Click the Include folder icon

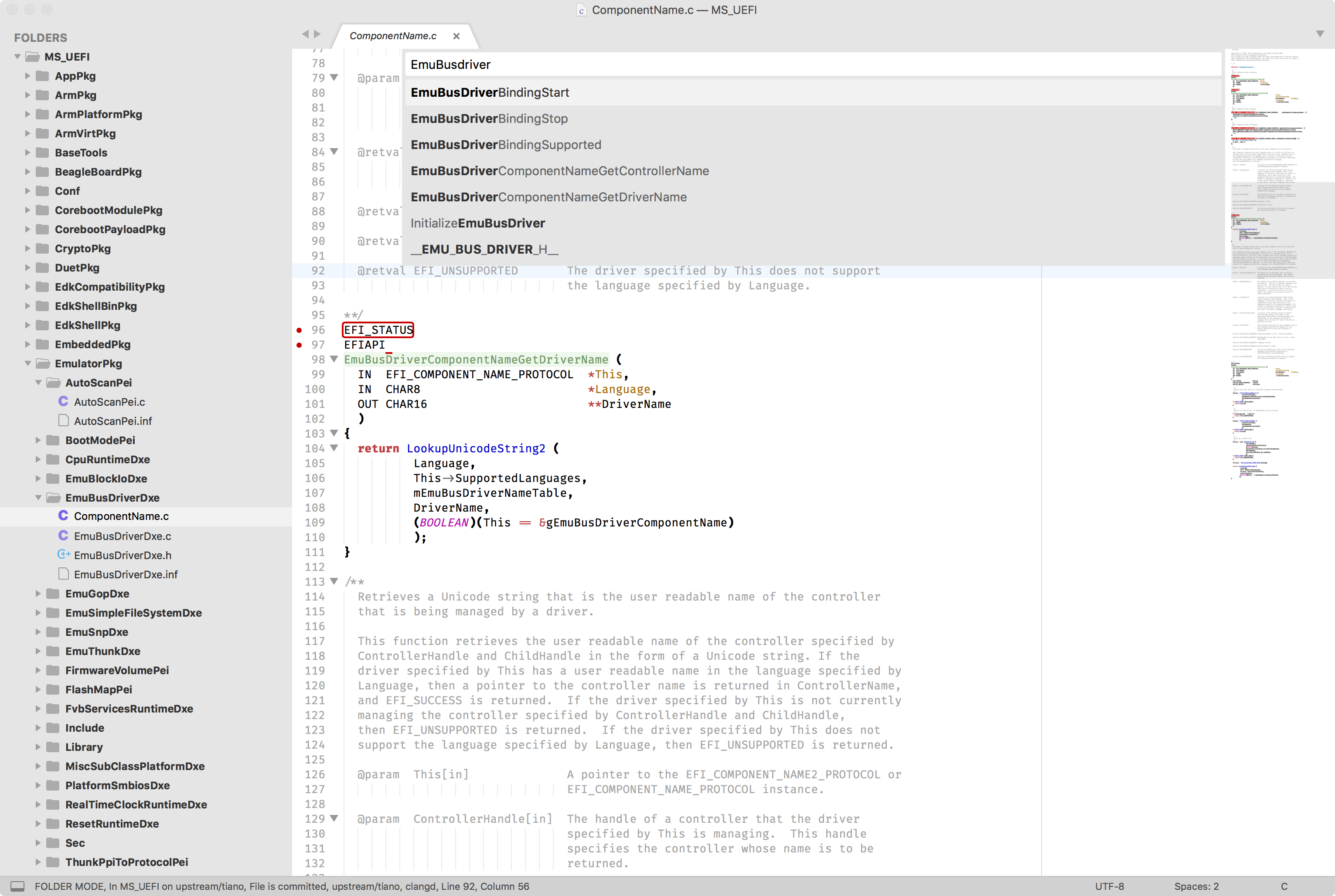point(53,728)
